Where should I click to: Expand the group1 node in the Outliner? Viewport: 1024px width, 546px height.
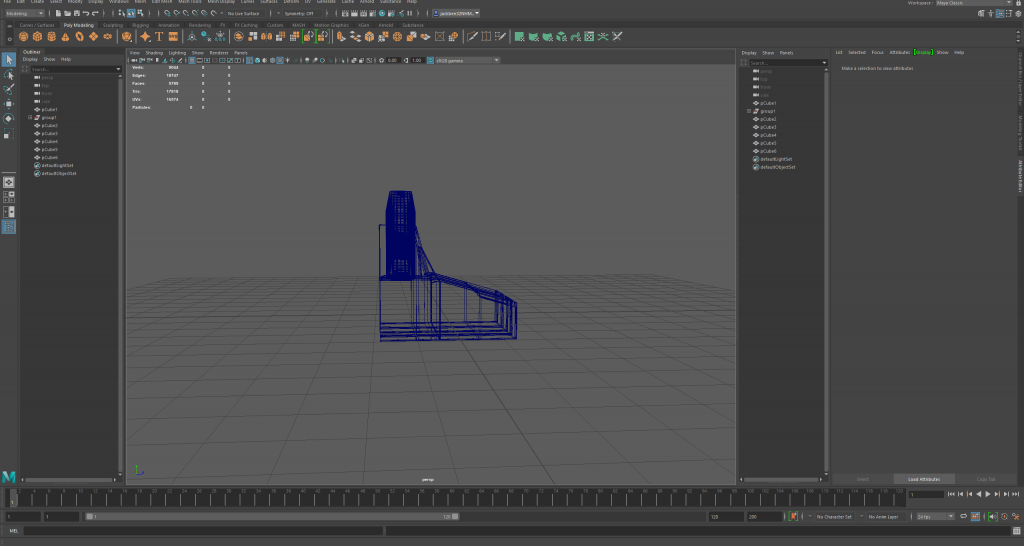(30, 117)
